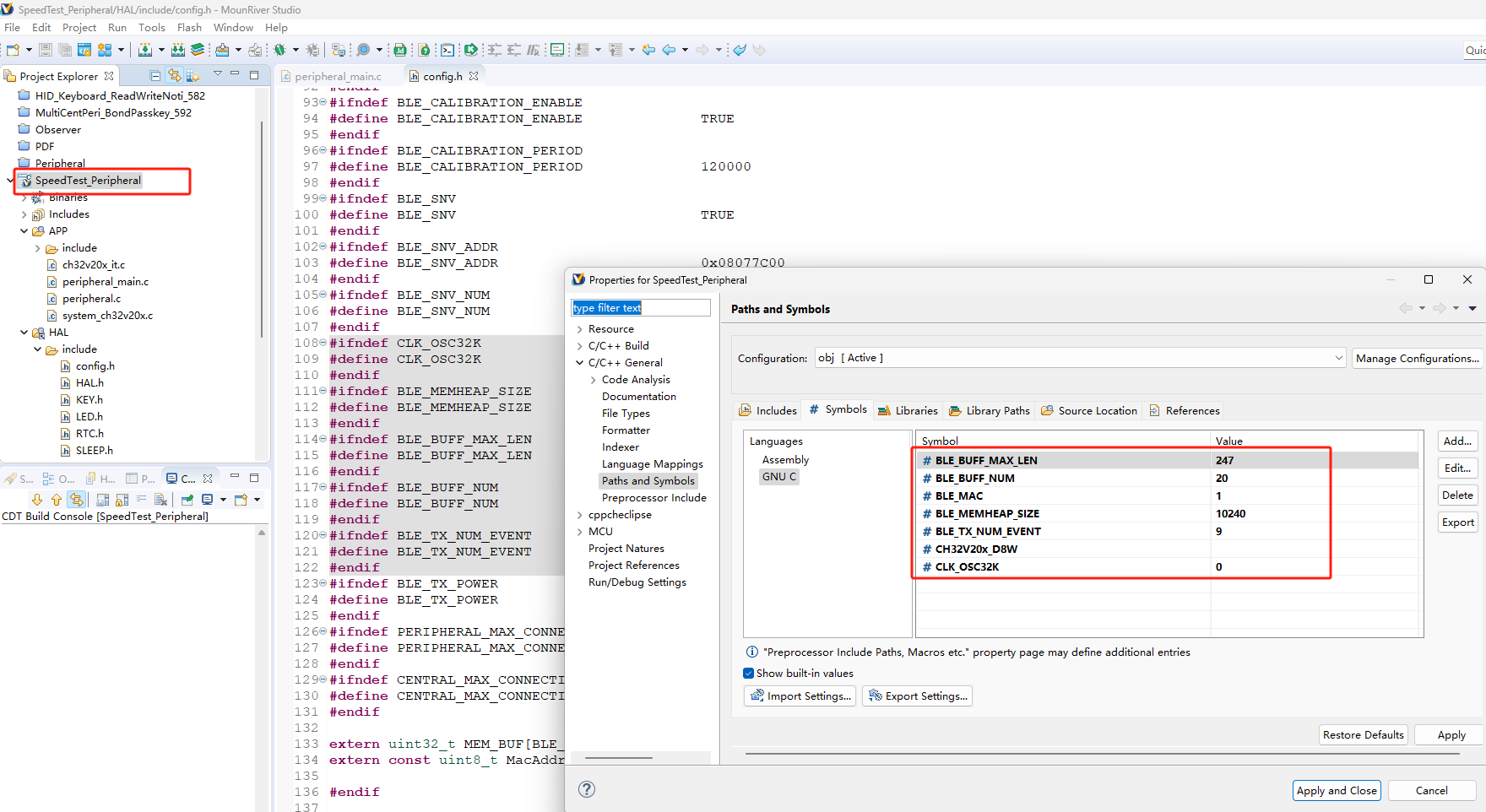The image size is (1486, 812).
Task: Click the Restore Defaults button
Action: (1363, 734)
